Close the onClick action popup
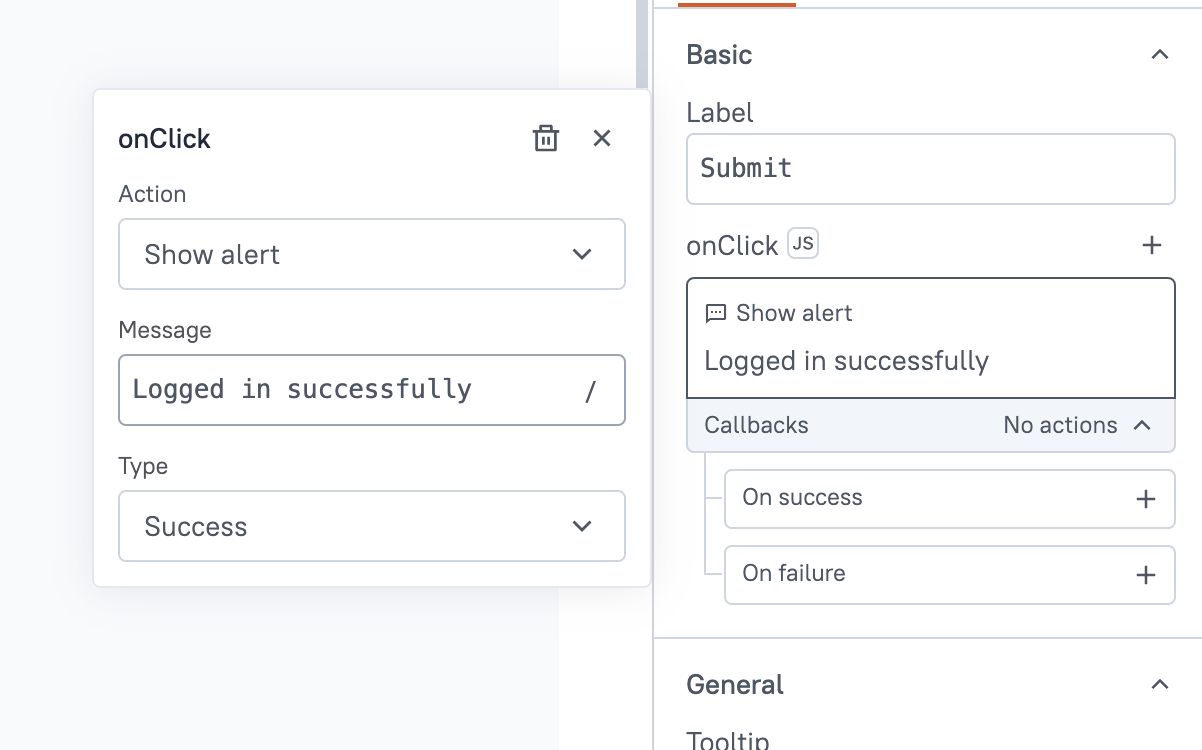1202x750 pixels. (x=602, y=139)
